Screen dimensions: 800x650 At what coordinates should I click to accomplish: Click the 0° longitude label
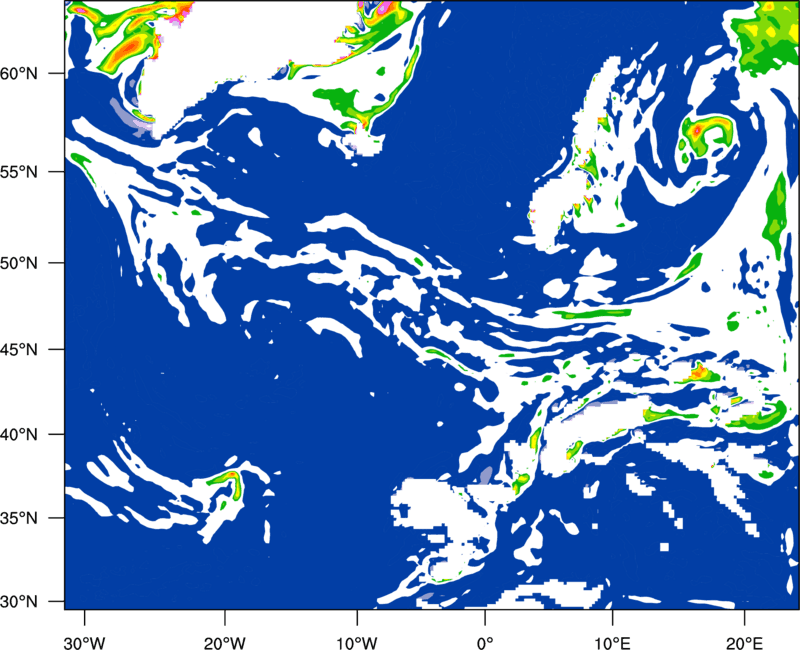pyautogui.click(x=485, y=643)
